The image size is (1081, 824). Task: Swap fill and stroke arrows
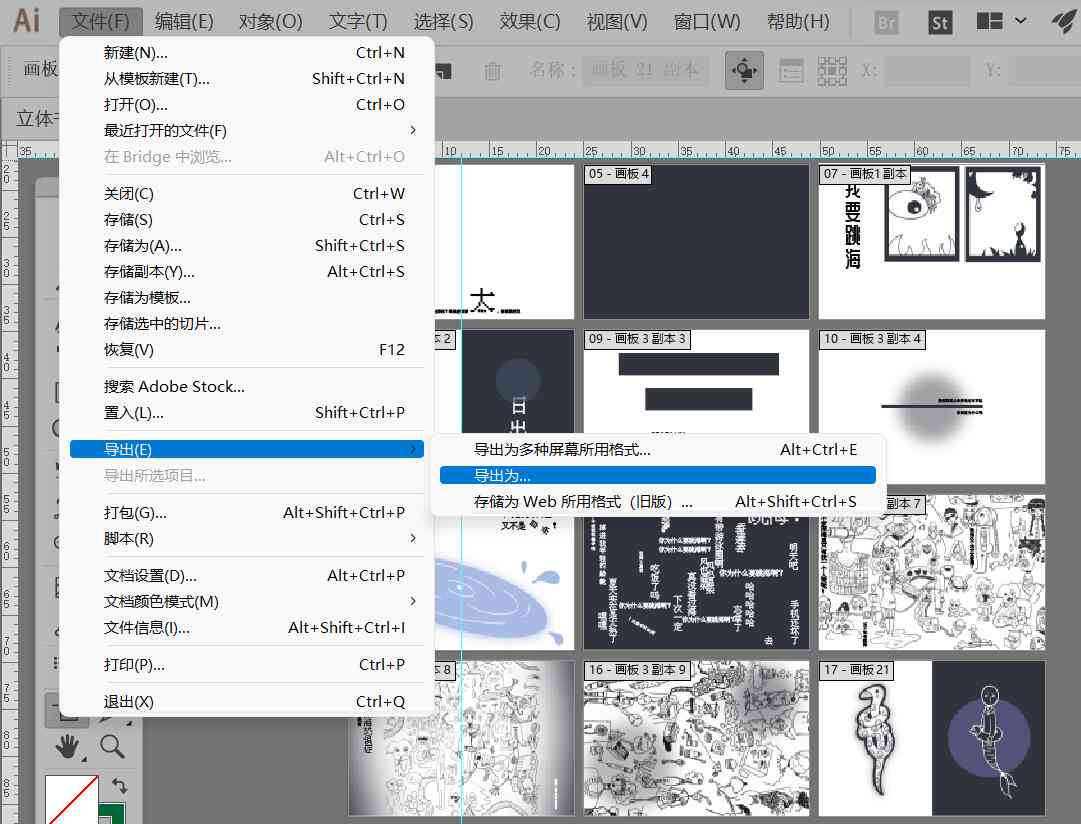tap(119, 785)
